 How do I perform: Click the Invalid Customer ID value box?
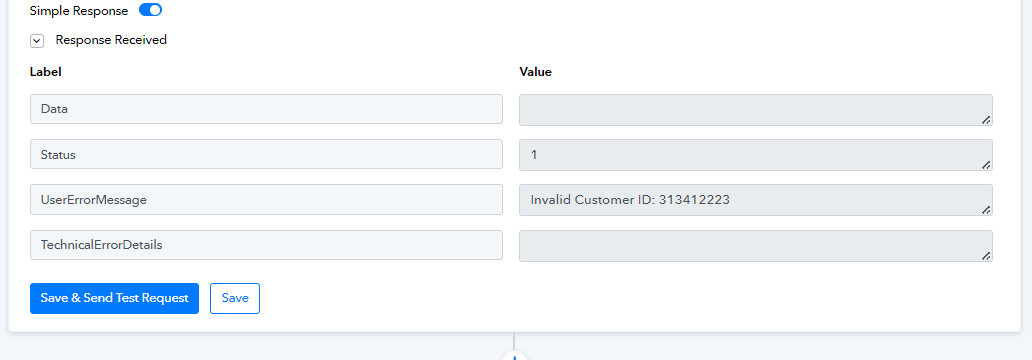click(x=756, y=200)
